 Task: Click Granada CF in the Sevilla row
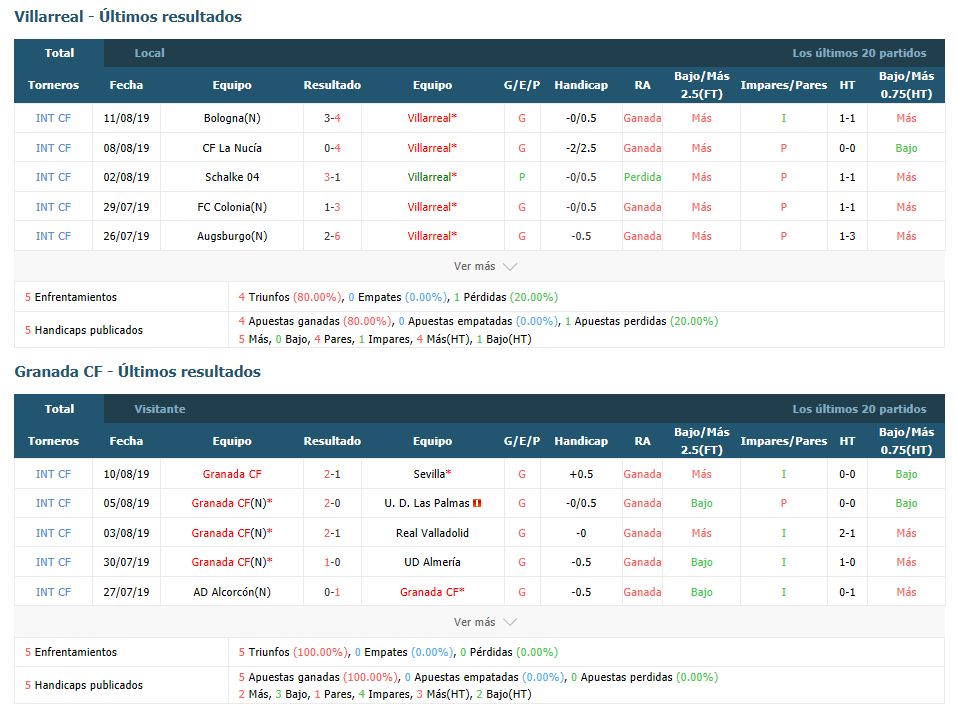232,474
